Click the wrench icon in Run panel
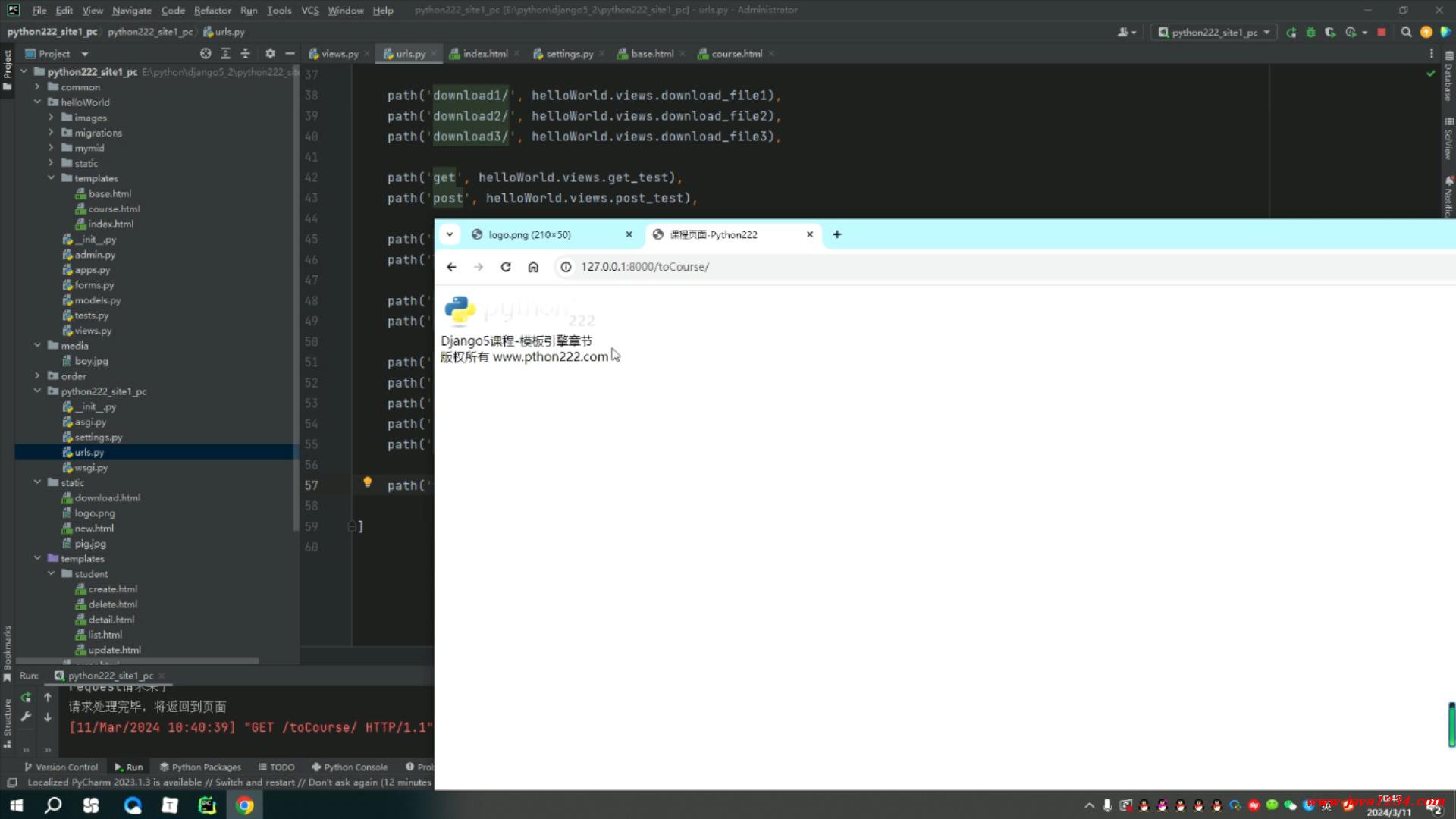Image resolution: width=1456 pixels, height=819 pixels. click(27, 717)
